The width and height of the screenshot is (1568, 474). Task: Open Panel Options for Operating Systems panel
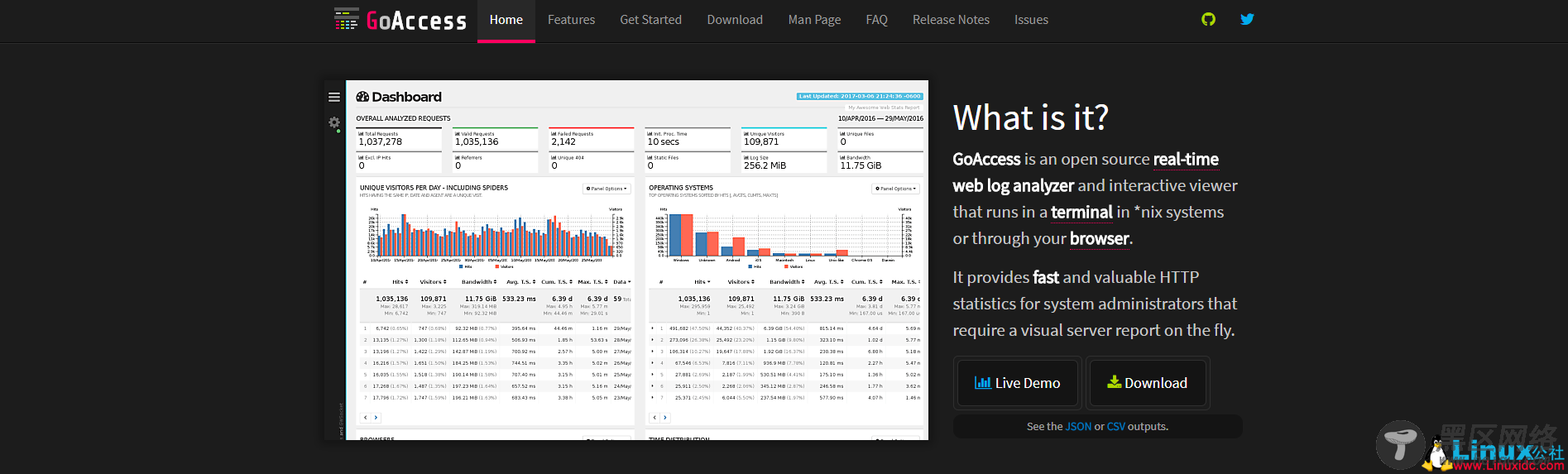[x=896, y=189]
